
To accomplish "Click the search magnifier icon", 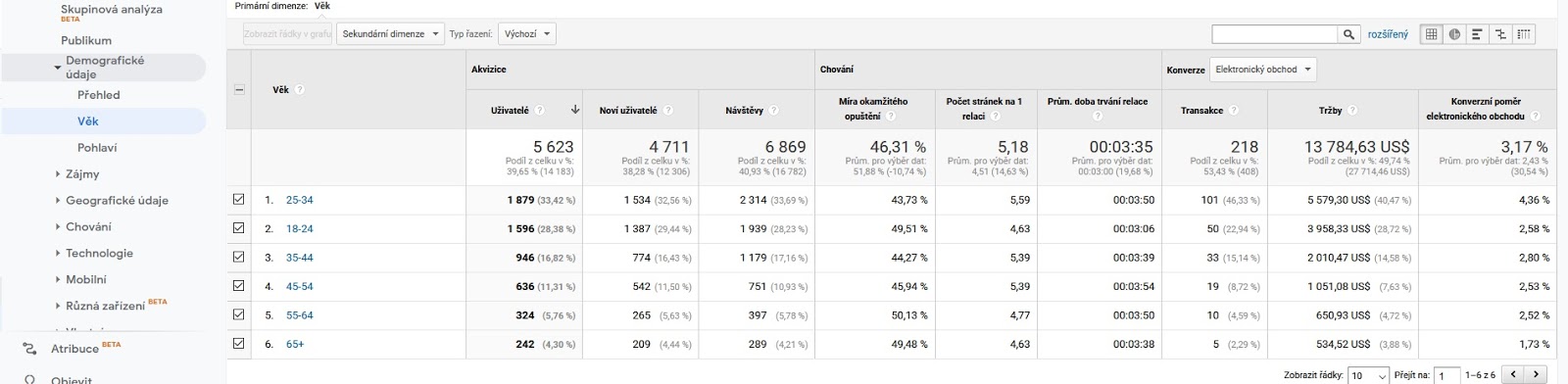I will pos(1349,34).
